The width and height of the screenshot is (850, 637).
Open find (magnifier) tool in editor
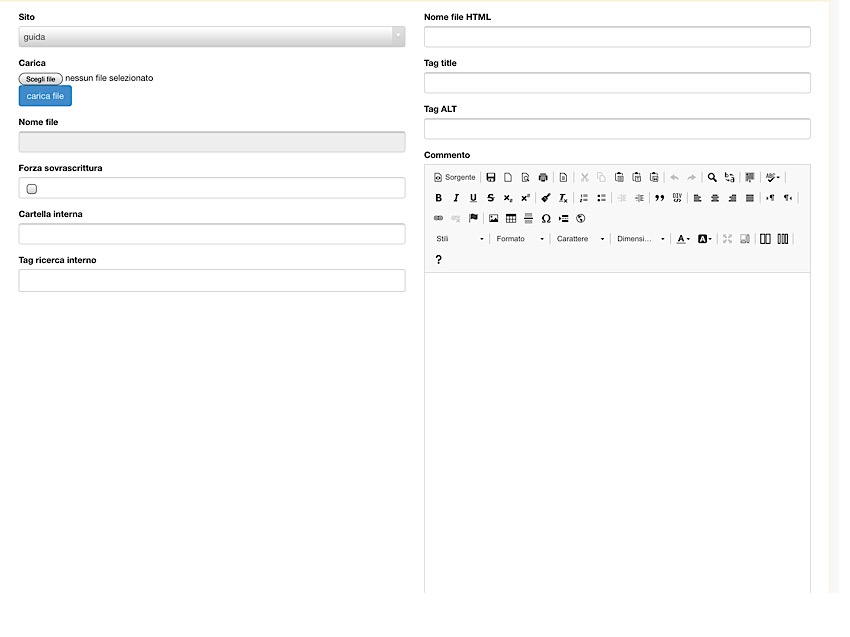[712, 177]
